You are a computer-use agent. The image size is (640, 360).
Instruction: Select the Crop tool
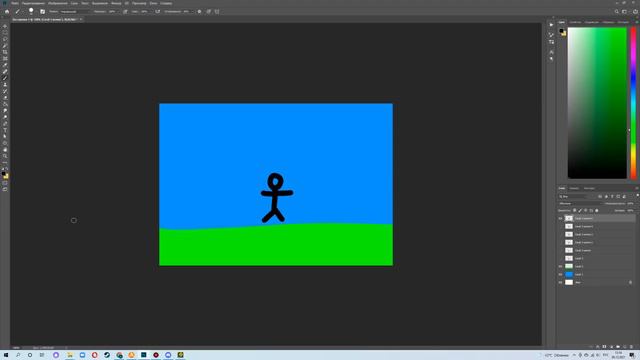[x=5, y=52]
